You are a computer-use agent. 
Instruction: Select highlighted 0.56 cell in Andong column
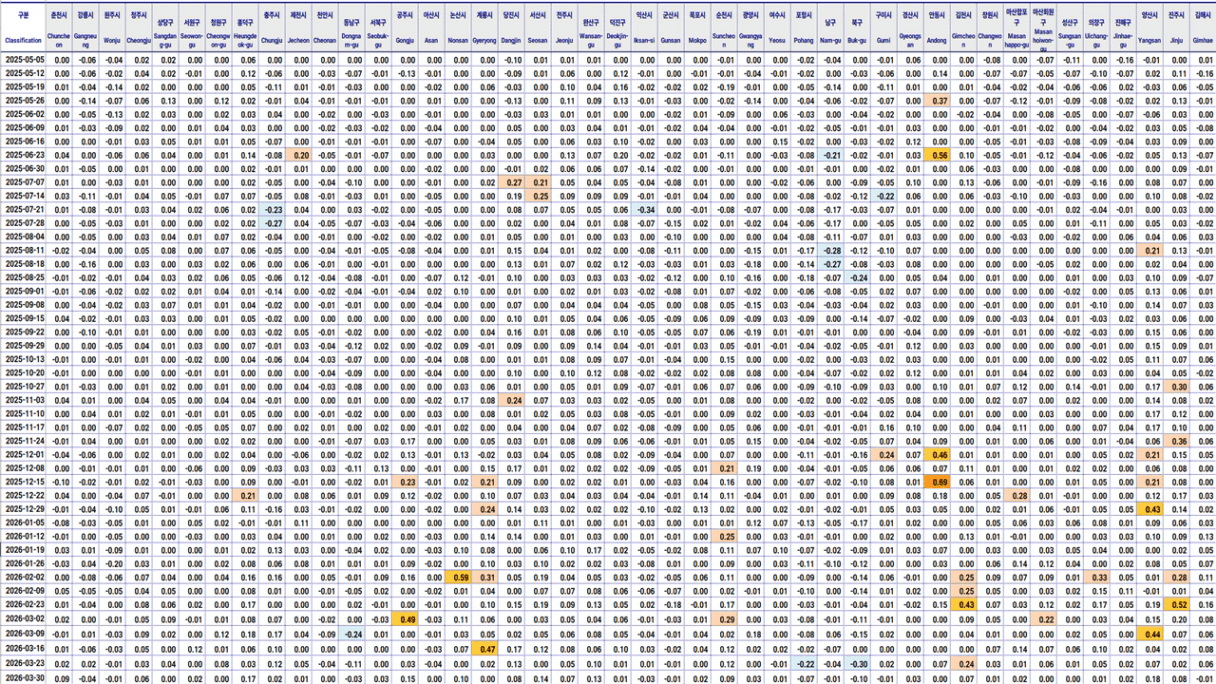pos(938,155)
